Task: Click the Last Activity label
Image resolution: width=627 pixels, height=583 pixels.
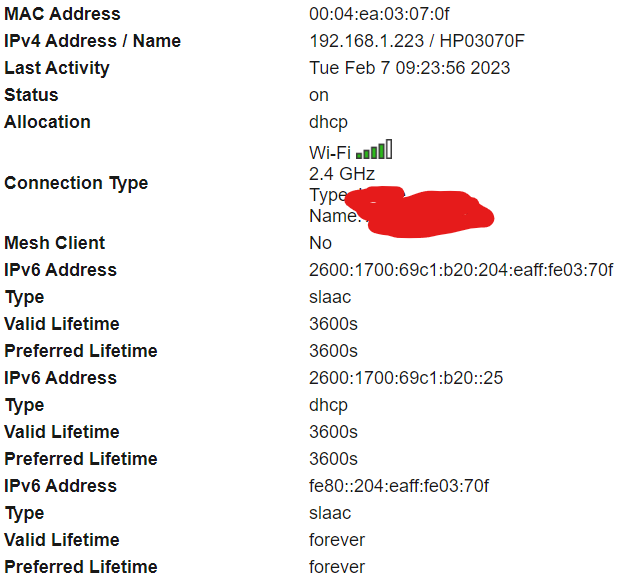Action: coord(57,68)
